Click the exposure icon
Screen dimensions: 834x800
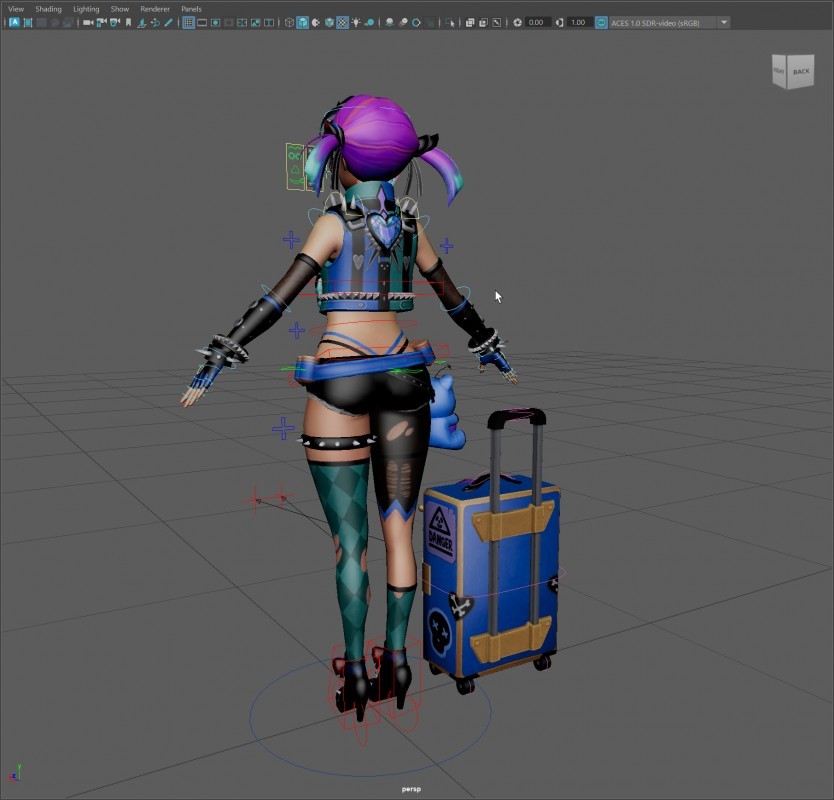point(517,22)
